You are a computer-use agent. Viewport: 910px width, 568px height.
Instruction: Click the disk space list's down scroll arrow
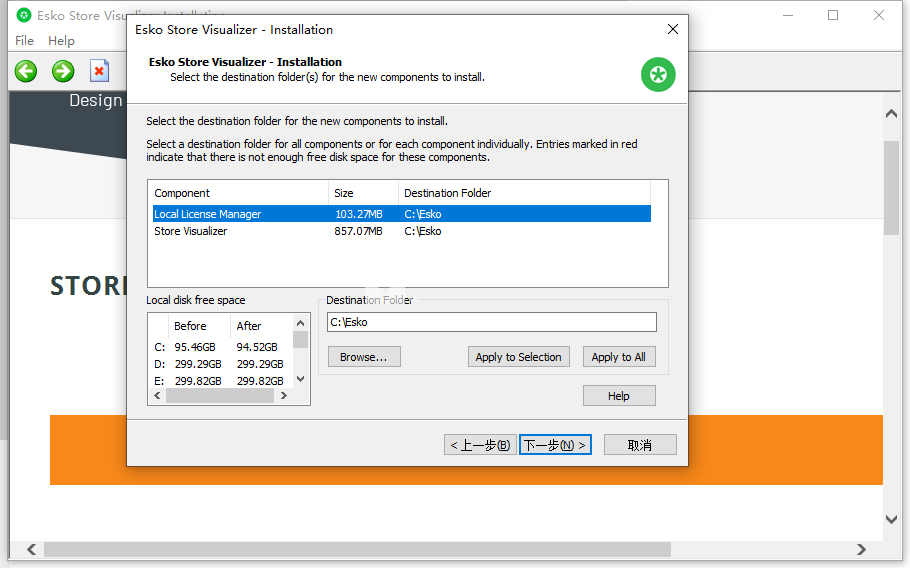click(301, 379)
